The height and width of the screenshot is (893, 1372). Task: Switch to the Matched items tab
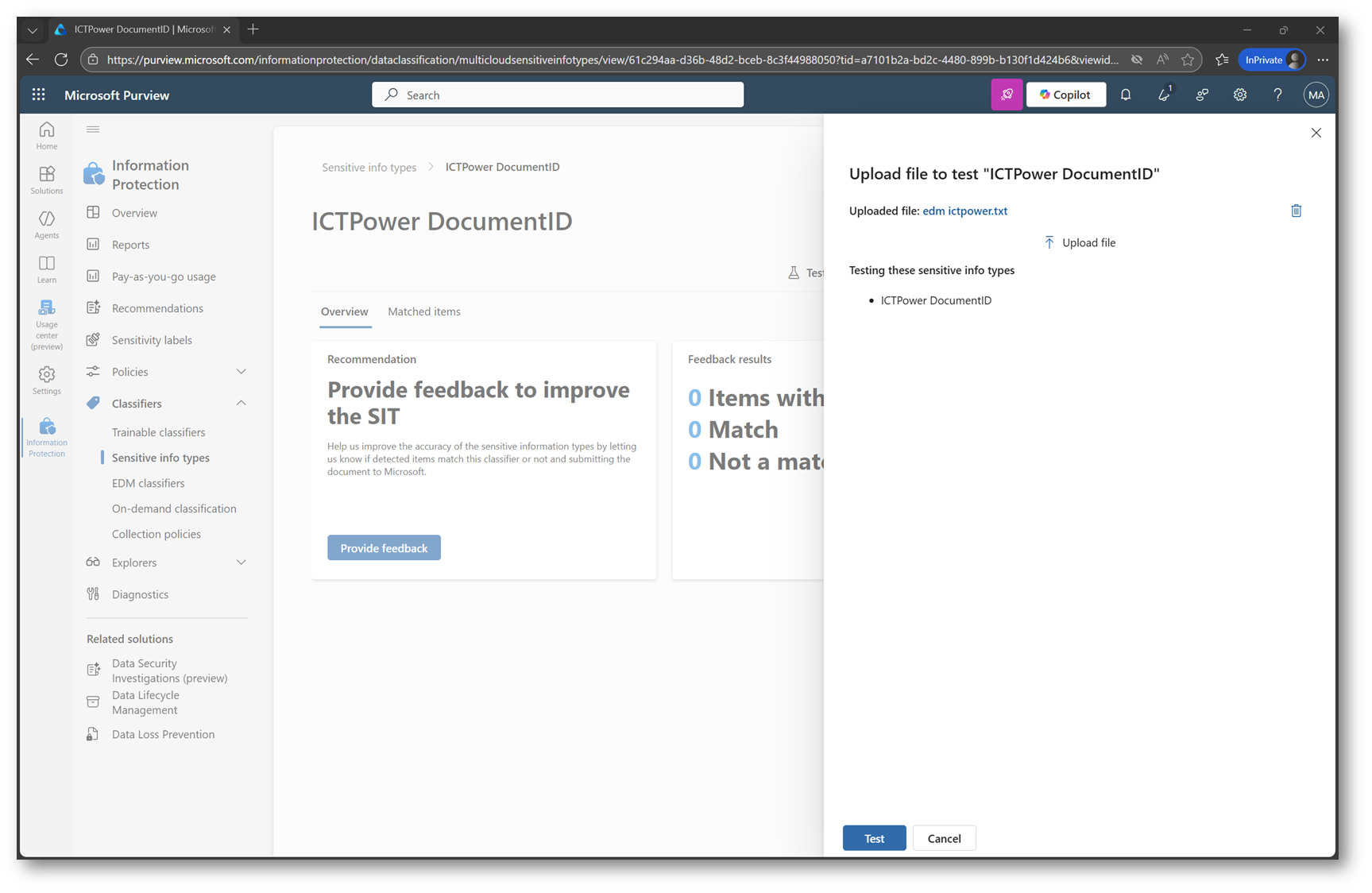[424, 311]
